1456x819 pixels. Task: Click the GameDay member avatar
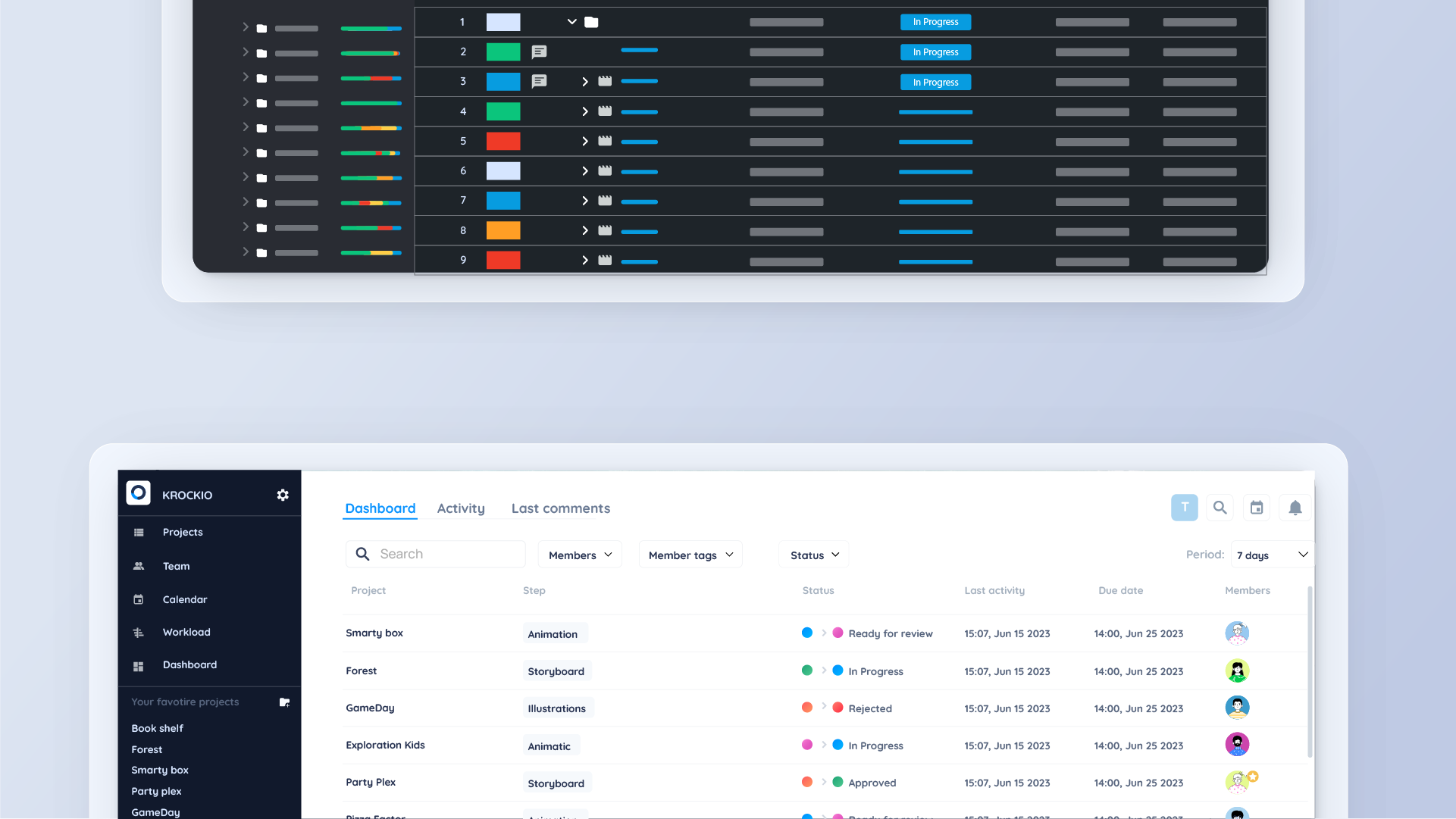(x=1237, y=707)
